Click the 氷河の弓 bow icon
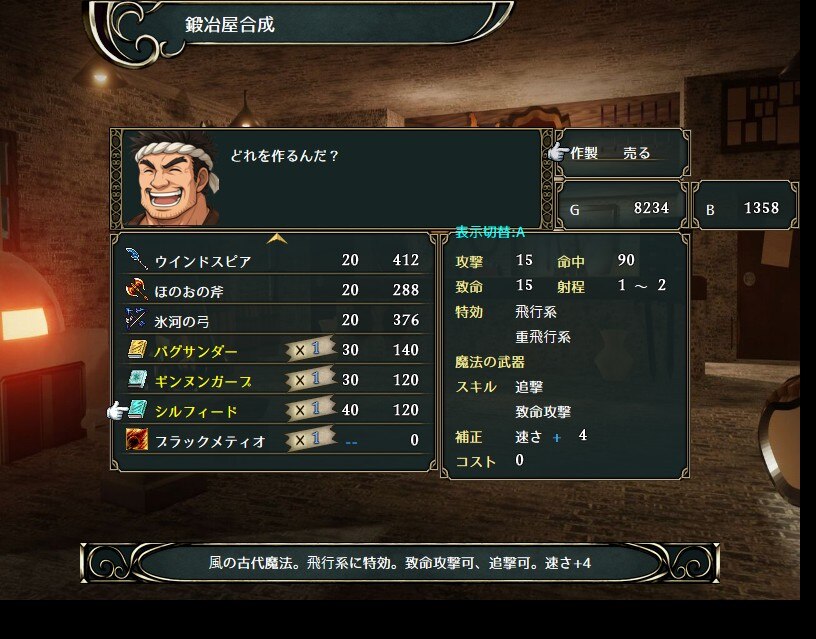This screenshot has height=639, width=816. (137, 318)
